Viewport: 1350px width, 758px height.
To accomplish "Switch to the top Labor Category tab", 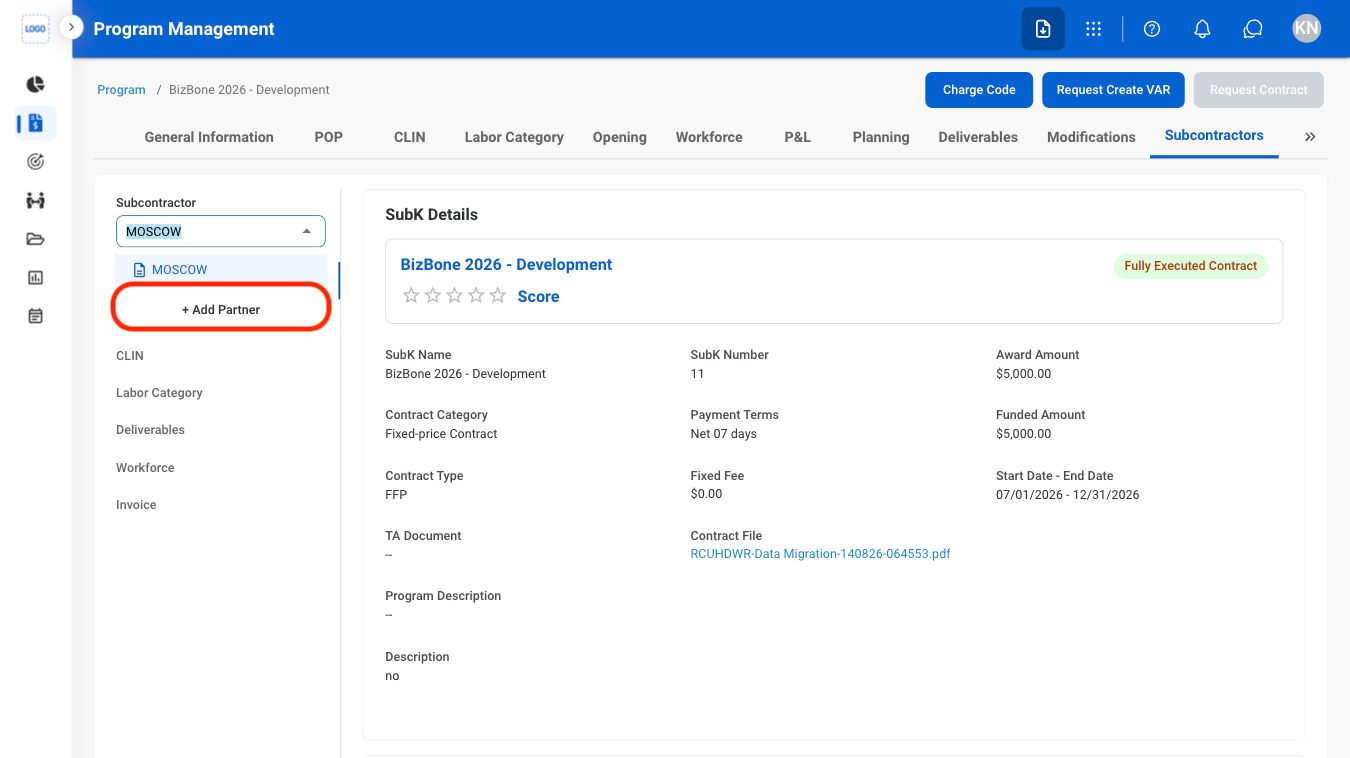I will [514, 137].
